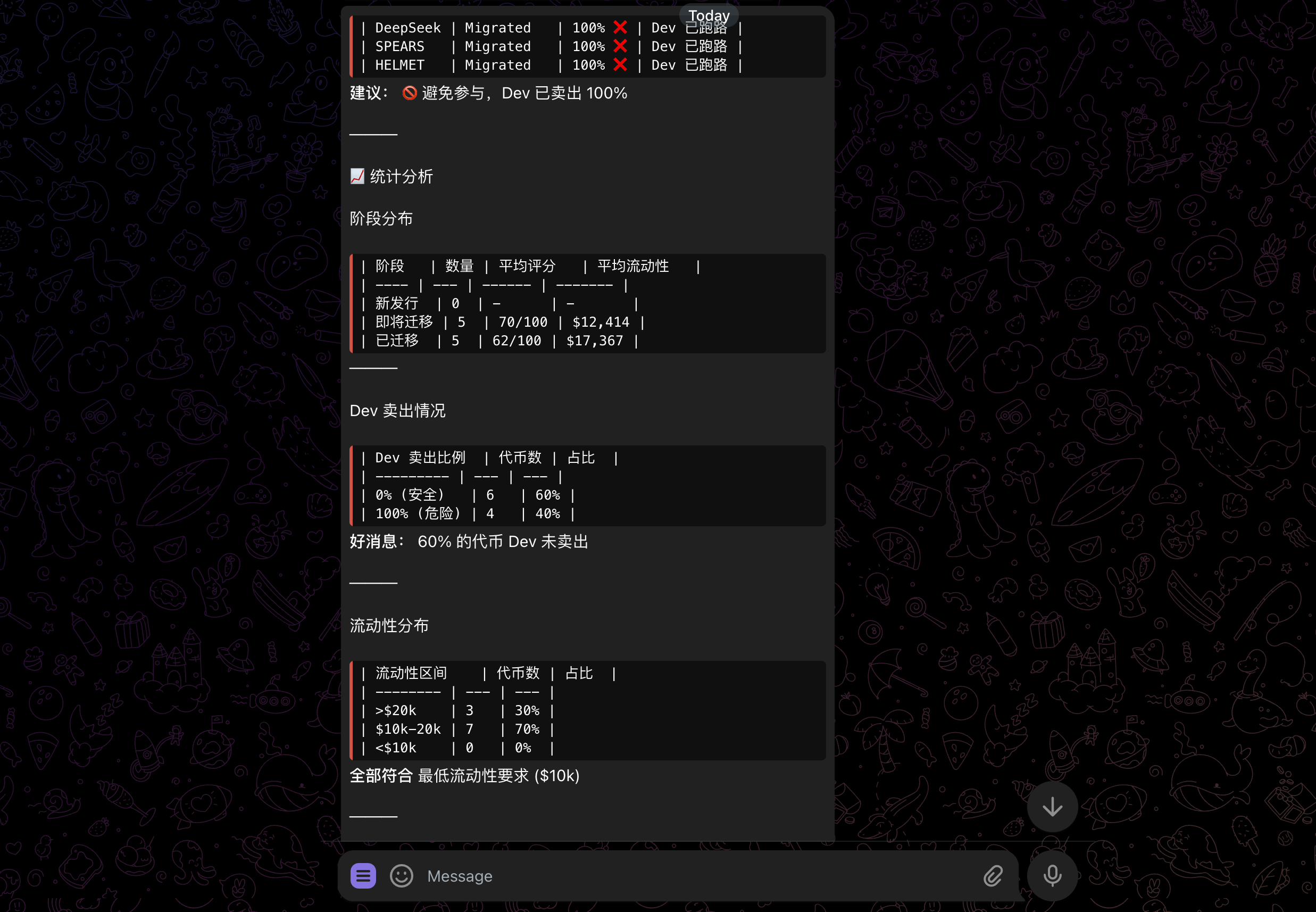
Task: Click the liquidity value "$12,414"
Action: pyautogui.click(x=601, y=322)
